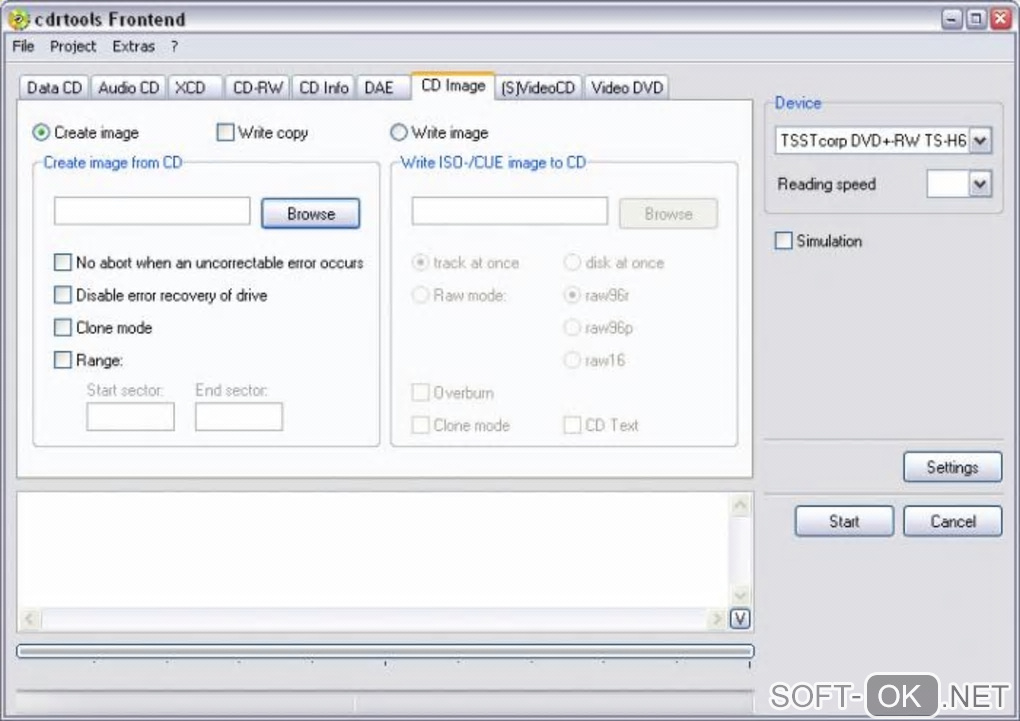Click the End sector input field
Image resolution: width=1020 pixels, height=721 pixels.
point(239,416)
